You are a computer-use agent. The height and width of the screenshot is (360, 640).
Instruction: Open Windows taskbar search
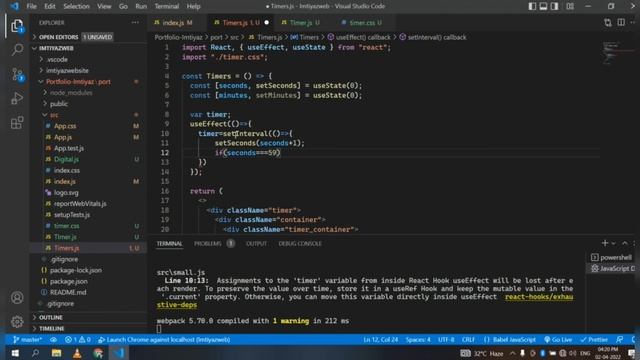(36, 353)
